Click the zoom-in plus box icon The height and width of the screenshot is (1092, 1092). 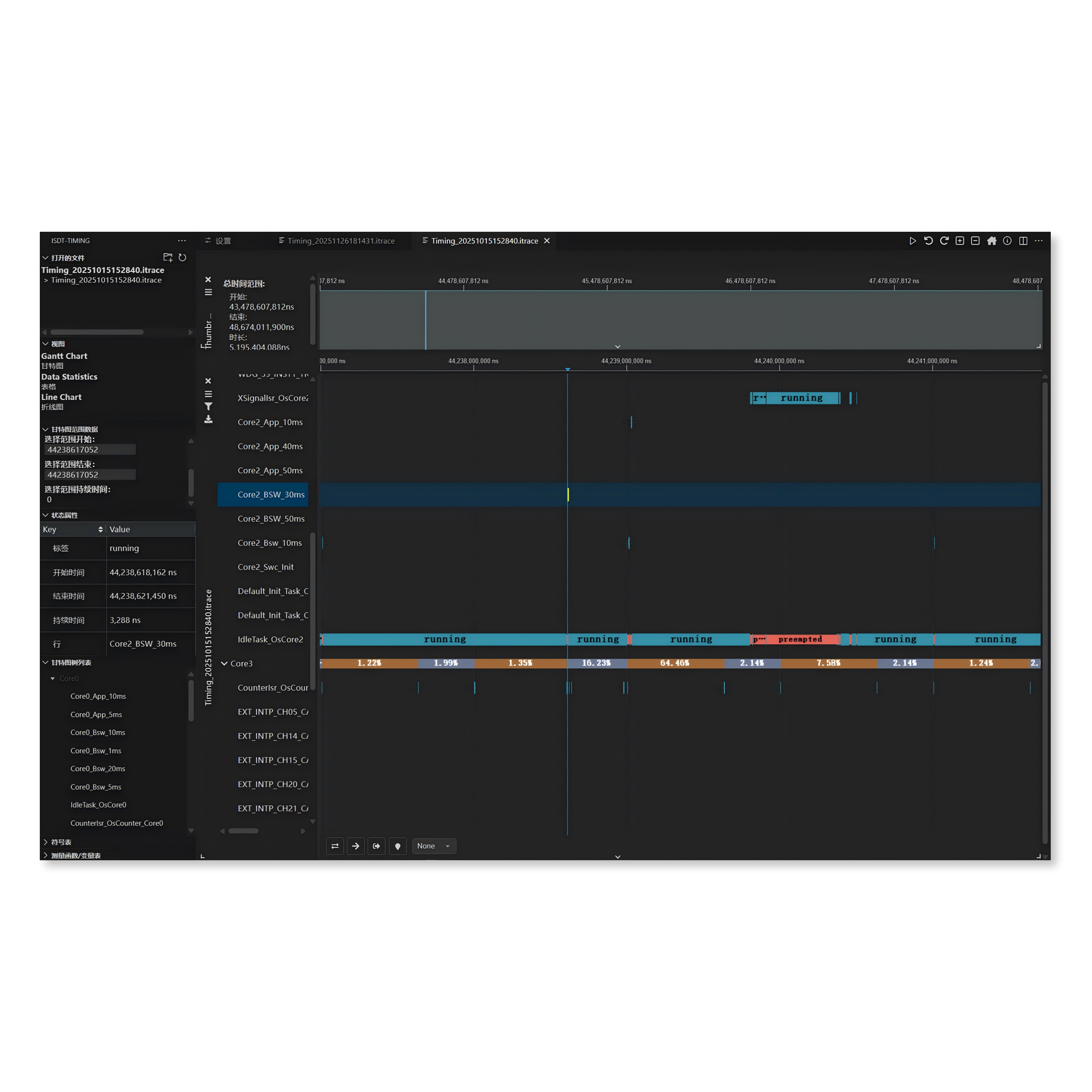pos(960,241)
